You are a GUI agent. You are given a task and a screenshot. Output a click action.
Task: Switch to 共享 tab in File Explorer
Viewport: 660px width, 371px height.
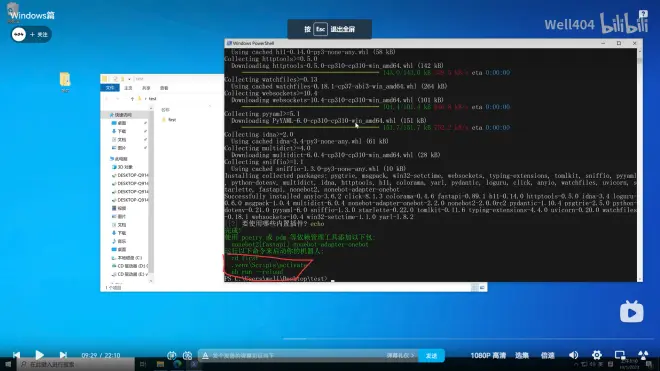[146, 88]
